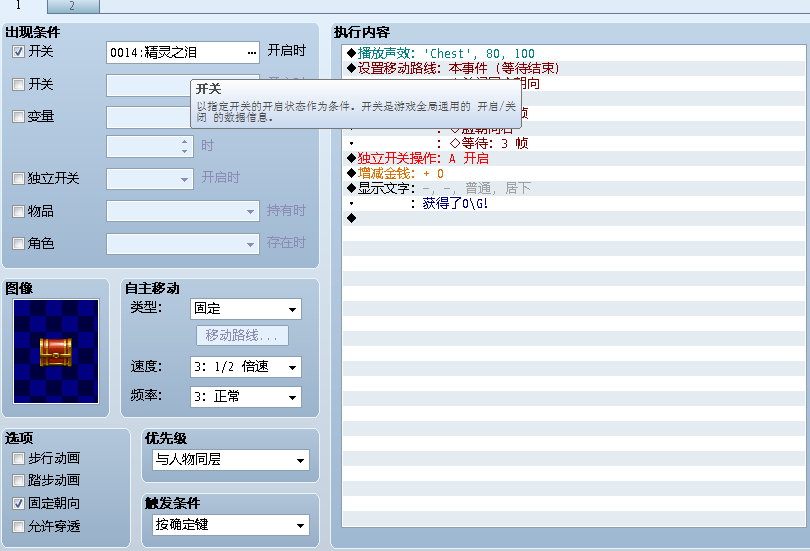810x551 pixels.
Task: Open the 触发条件 dropdown 按确定键
Action: point(231,525)
